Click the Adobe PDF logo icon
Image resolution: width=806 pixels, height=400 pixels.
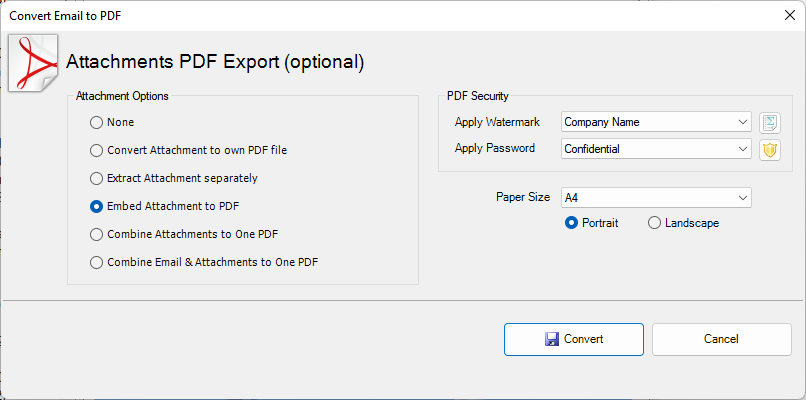coord(33,62)
